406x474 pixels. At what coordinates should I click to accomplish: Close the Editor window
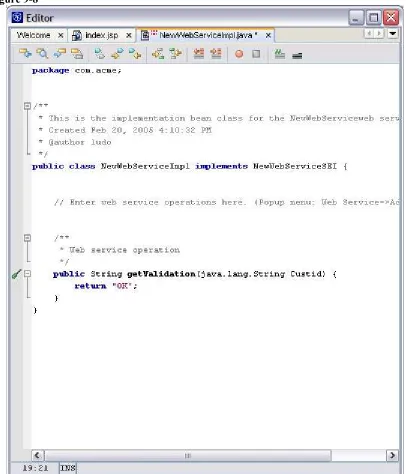(391, 18)
